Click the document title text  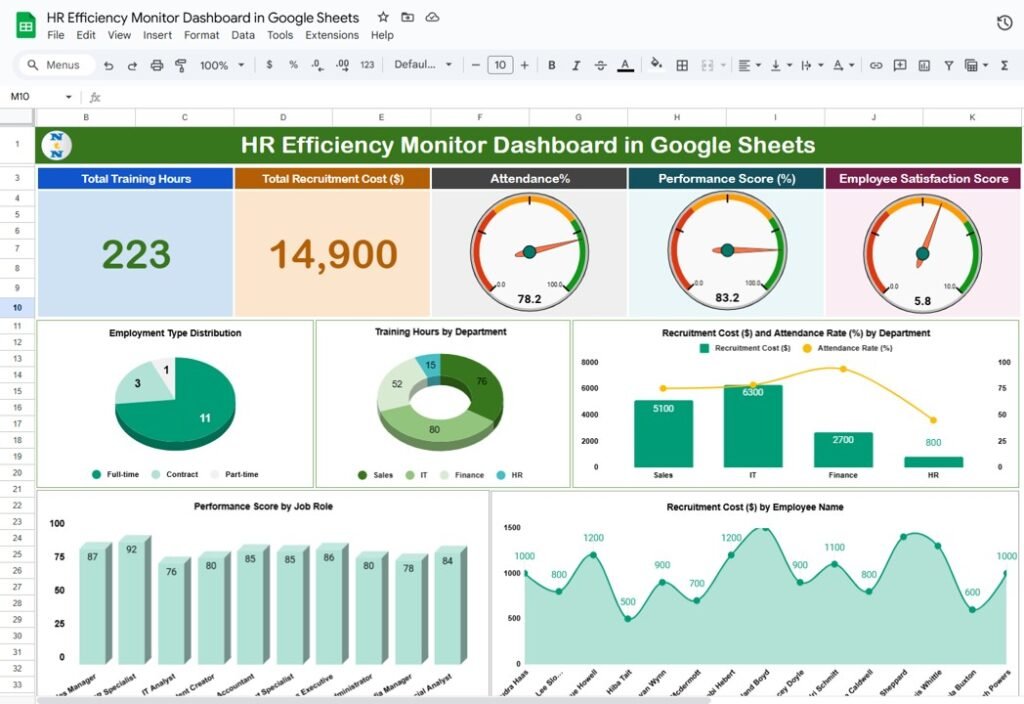[x=202, y=17]
